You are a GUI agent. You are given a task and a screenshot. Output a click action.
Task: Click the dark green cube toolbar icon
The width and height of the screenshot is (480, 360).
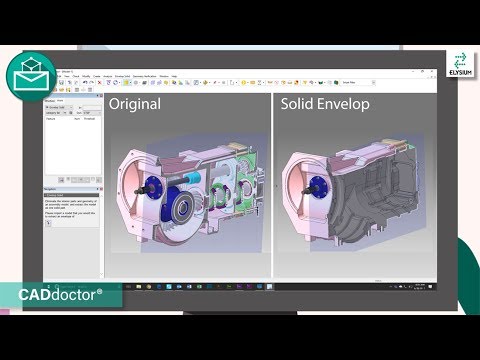336,83
